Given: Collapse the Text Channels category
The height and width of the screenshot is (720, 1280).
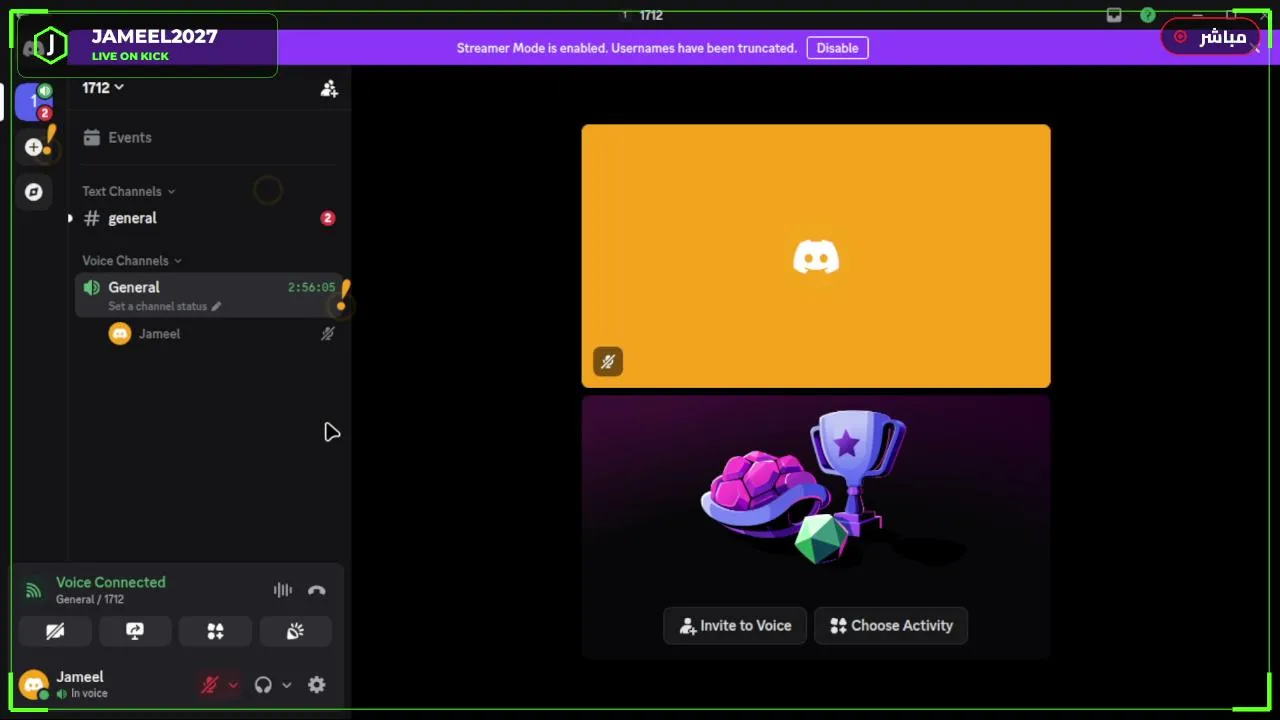Looking at the screenshot, I should tap(128, 191).
